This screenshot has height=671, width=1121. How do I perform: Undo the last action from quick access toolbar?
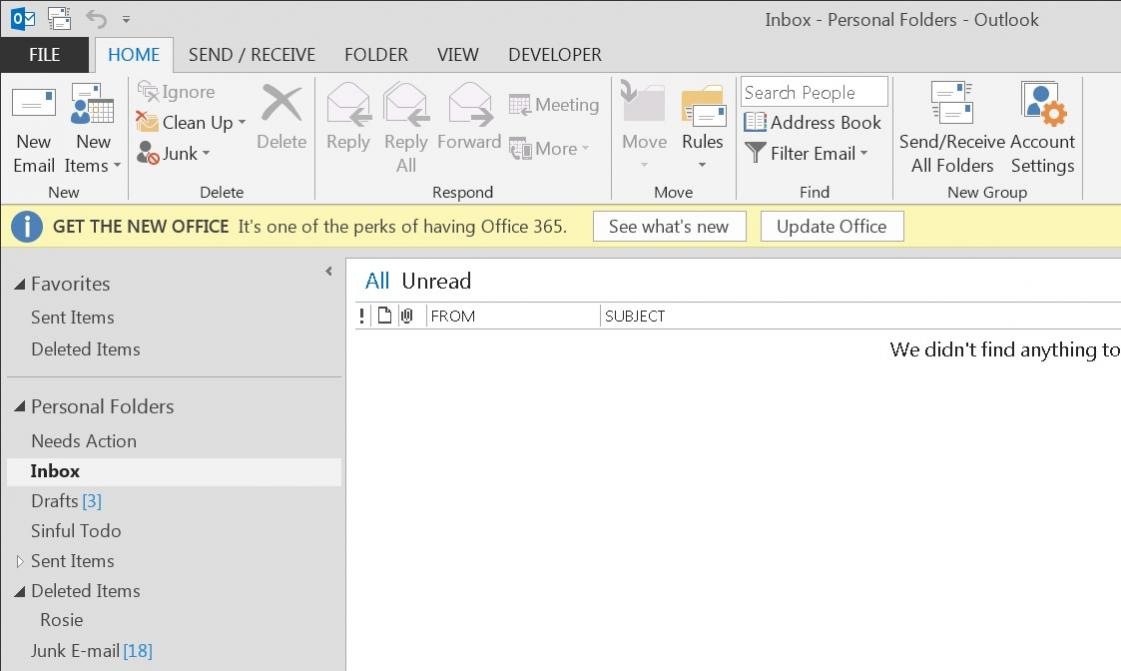(95, 18)
